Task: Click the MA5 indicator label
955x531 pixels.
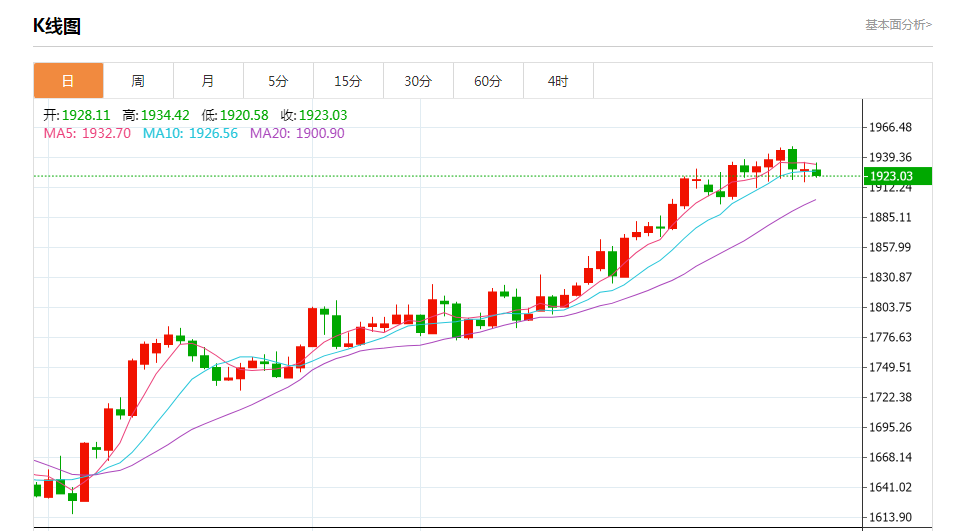Action: 87,133
